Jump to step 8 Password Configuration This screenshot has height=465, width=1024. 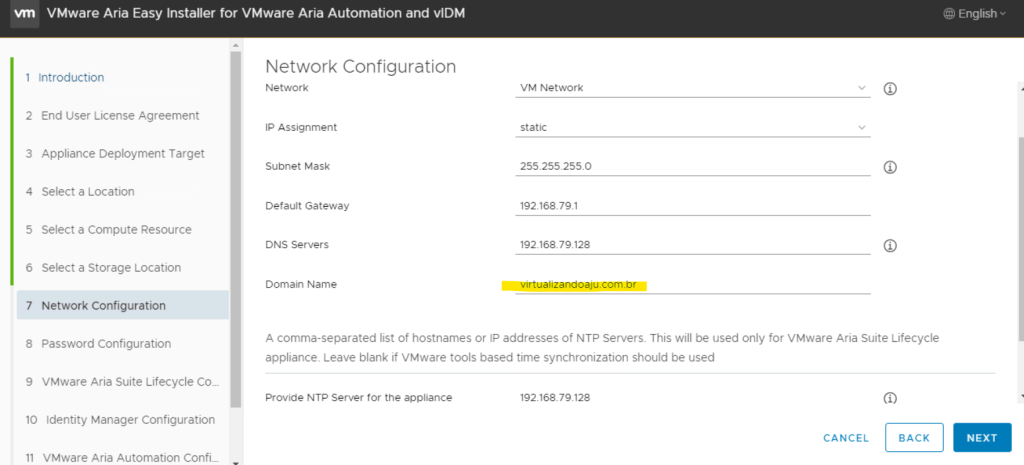pos(106,344)
